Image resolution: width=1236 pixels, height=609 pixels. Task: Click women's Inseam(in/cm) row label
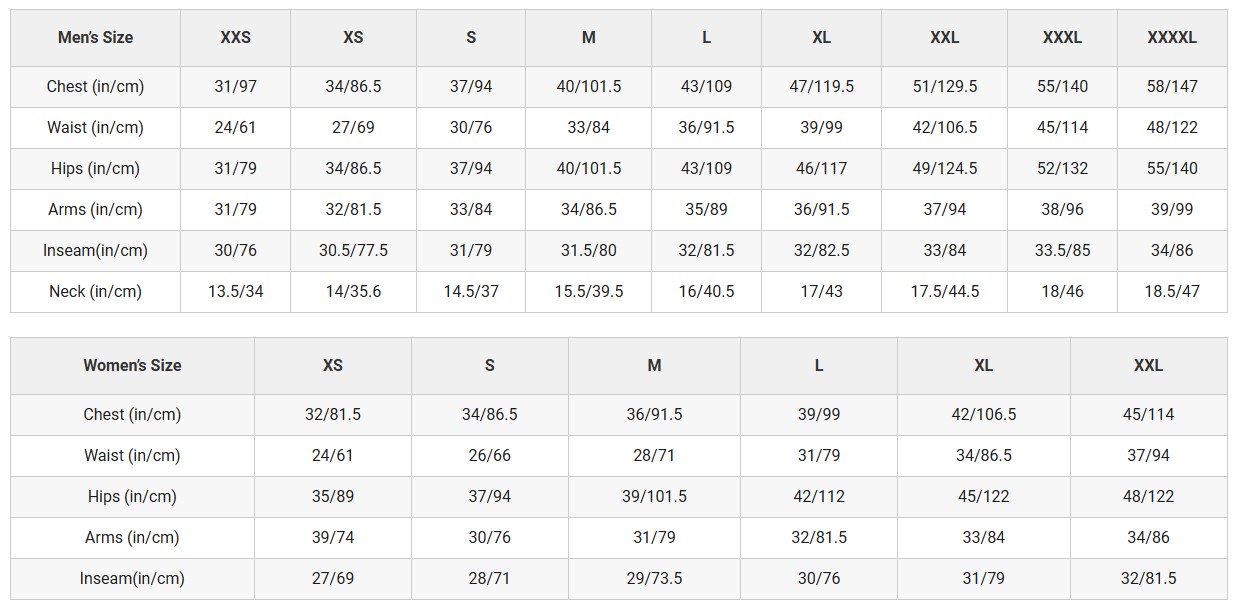(132, 579)
